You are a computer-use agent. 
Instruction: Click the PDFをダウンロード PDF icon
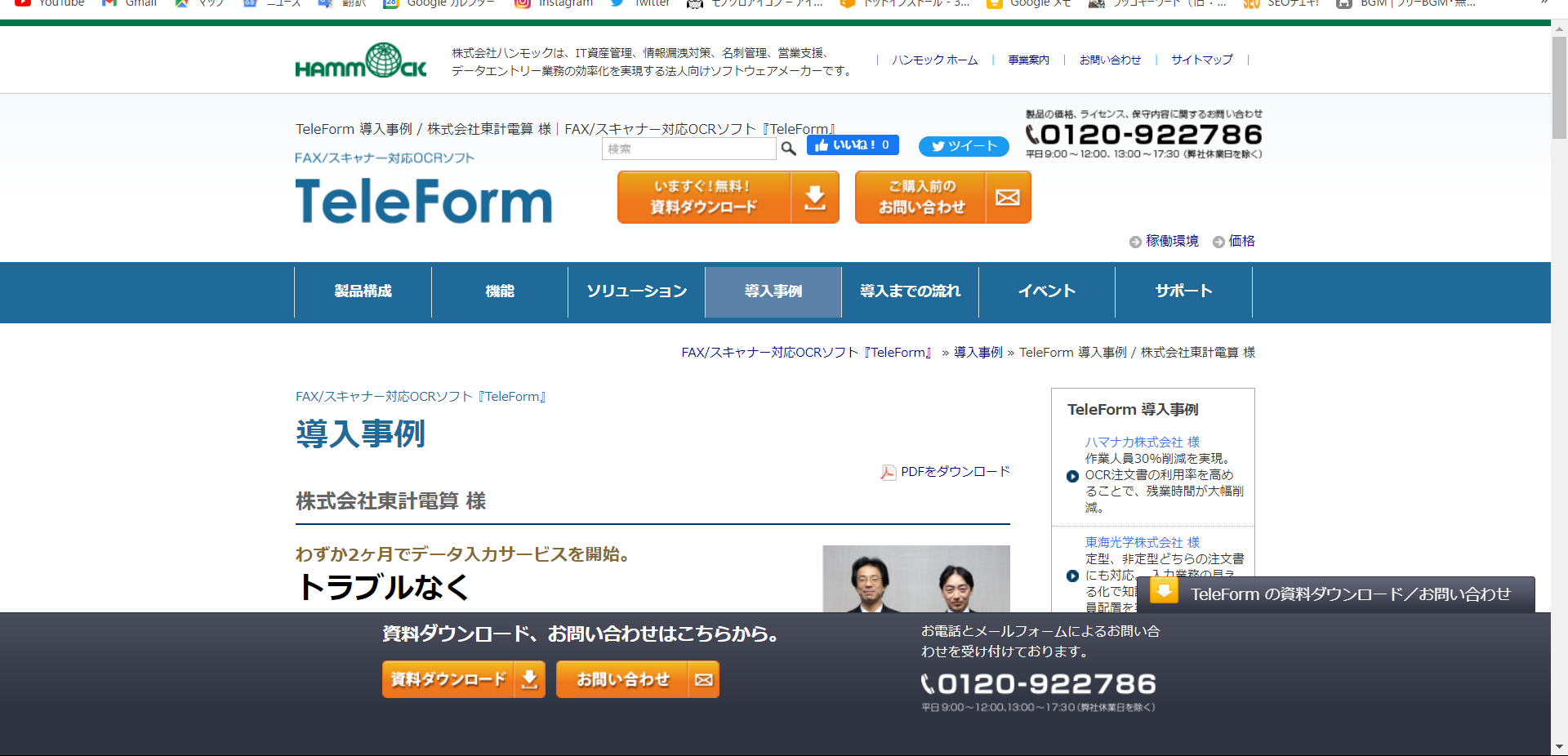888,473
